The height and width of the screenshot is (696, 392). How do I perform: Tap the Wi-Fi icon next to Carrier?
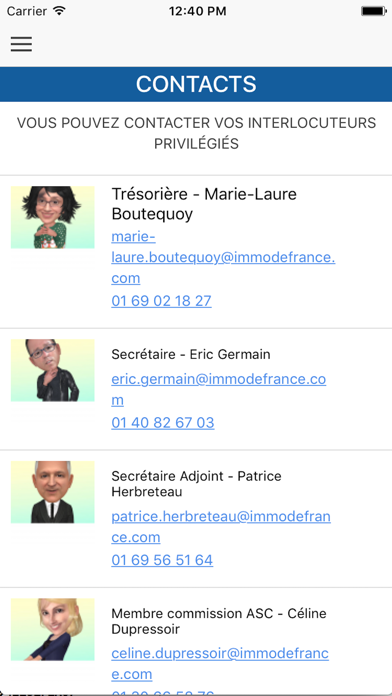tap(59, 11)
